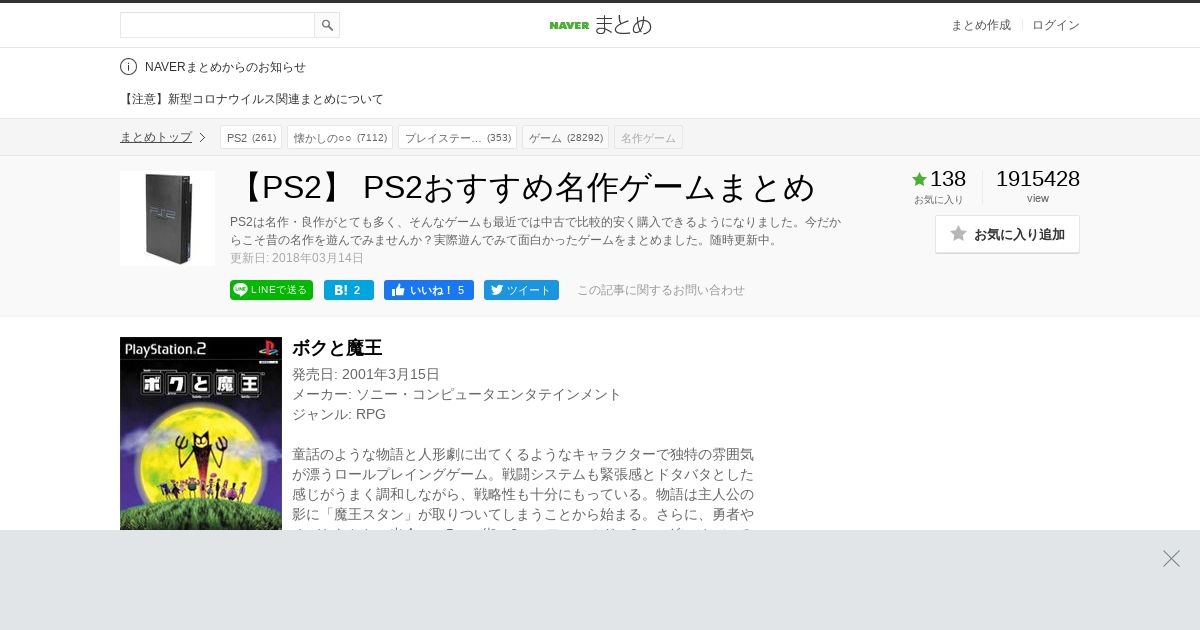Screen dimensions: 1200x630
Task: Click the メーカー: ソニー line
Action: coord(457,394)
